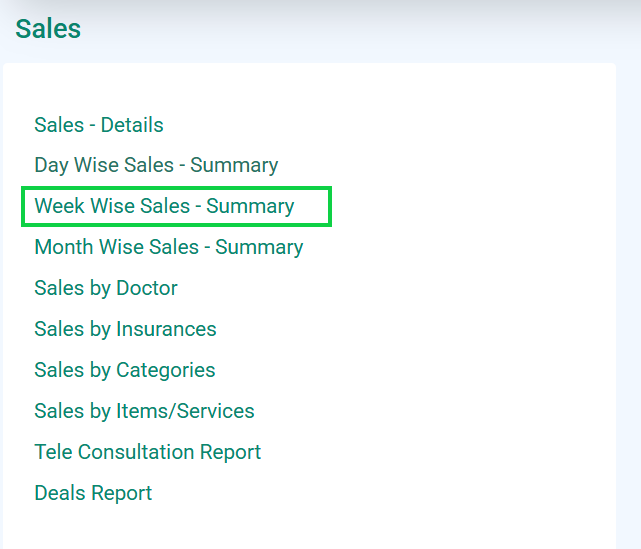
Task: Click the word Month in the list
Action: point(64,247)
